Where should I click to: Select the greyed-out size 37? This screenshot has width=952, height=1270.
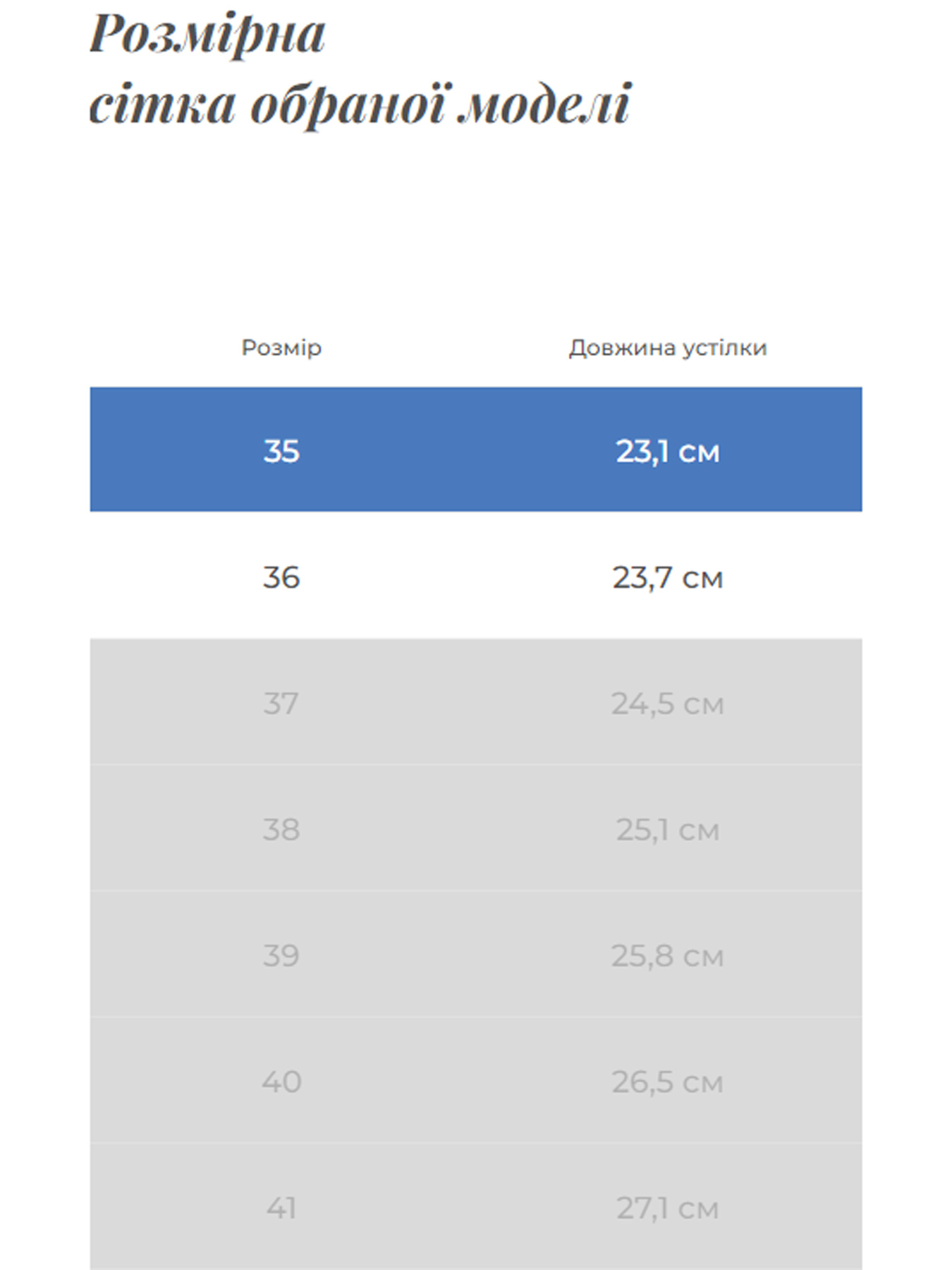click(281, 703)
